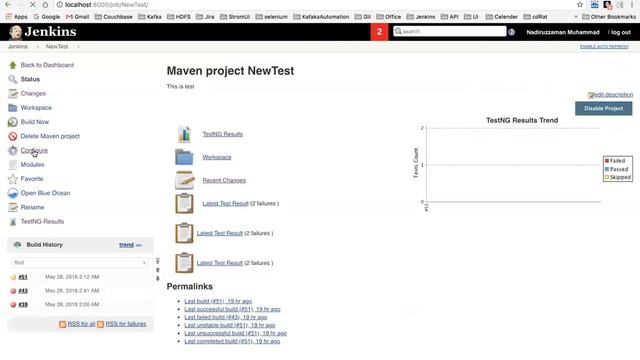Click the Disable Project button

point(603,108)
